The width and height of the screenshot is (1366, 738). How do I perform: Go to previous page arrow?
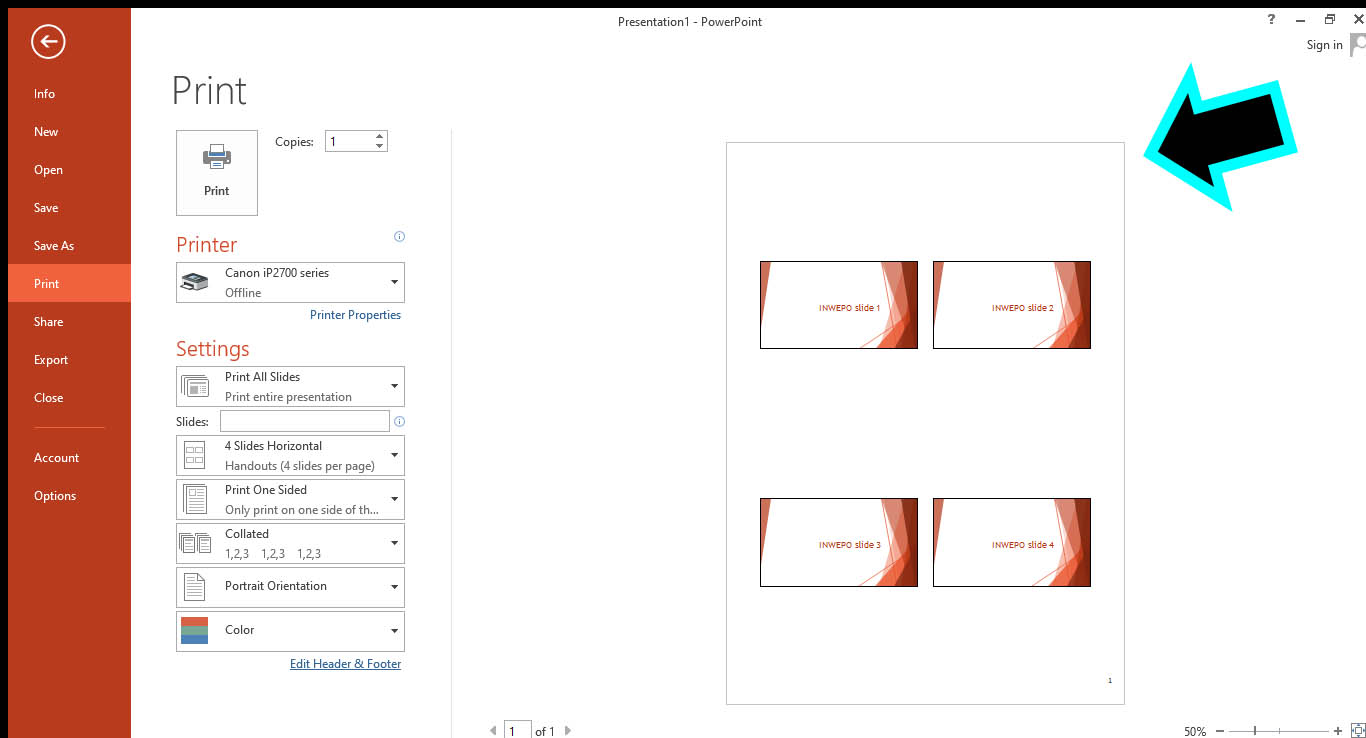pos(493,731)
